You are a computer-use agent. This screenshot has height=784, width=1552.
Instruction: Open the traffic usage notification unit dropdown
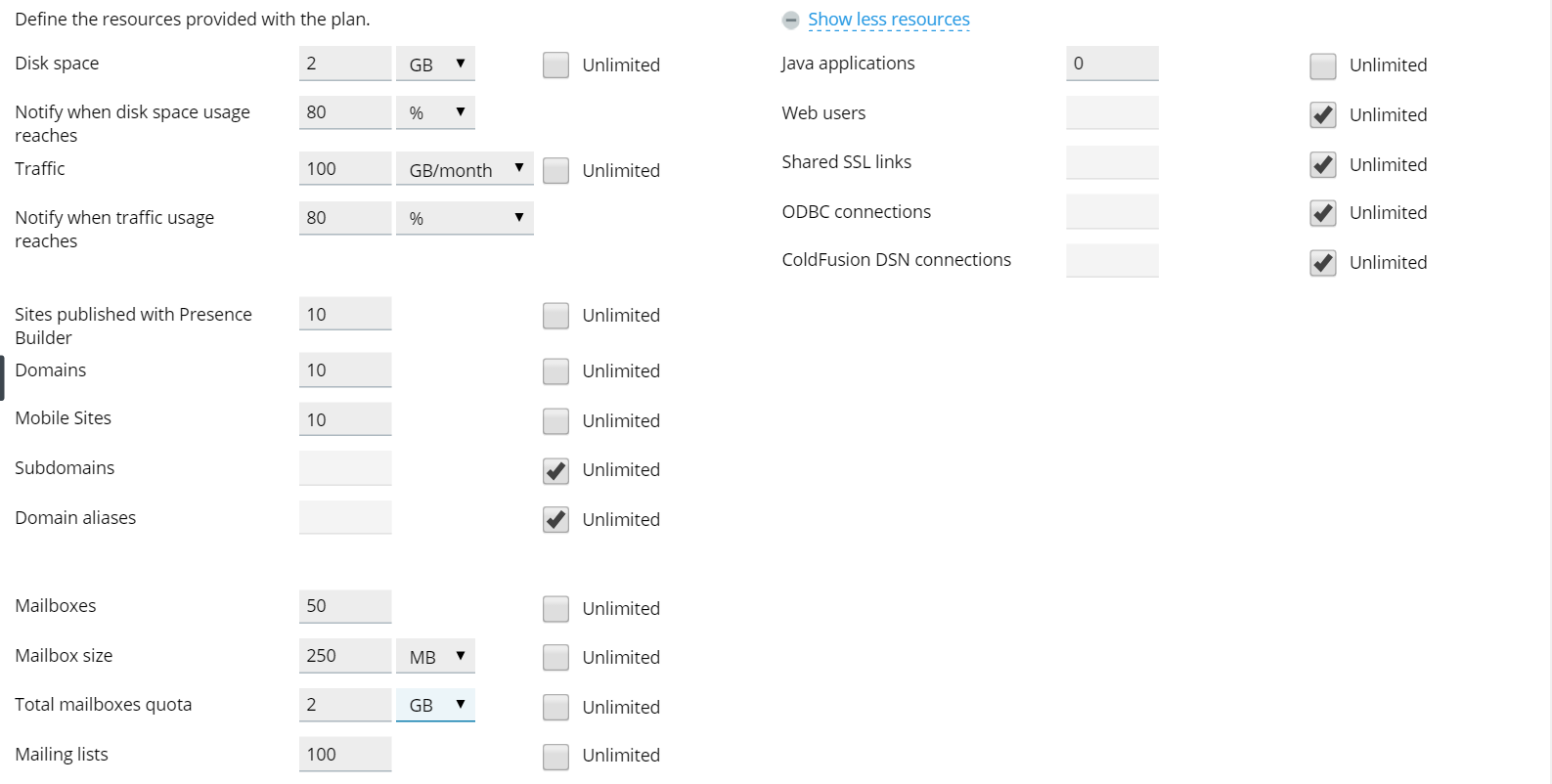click(465, 218)
